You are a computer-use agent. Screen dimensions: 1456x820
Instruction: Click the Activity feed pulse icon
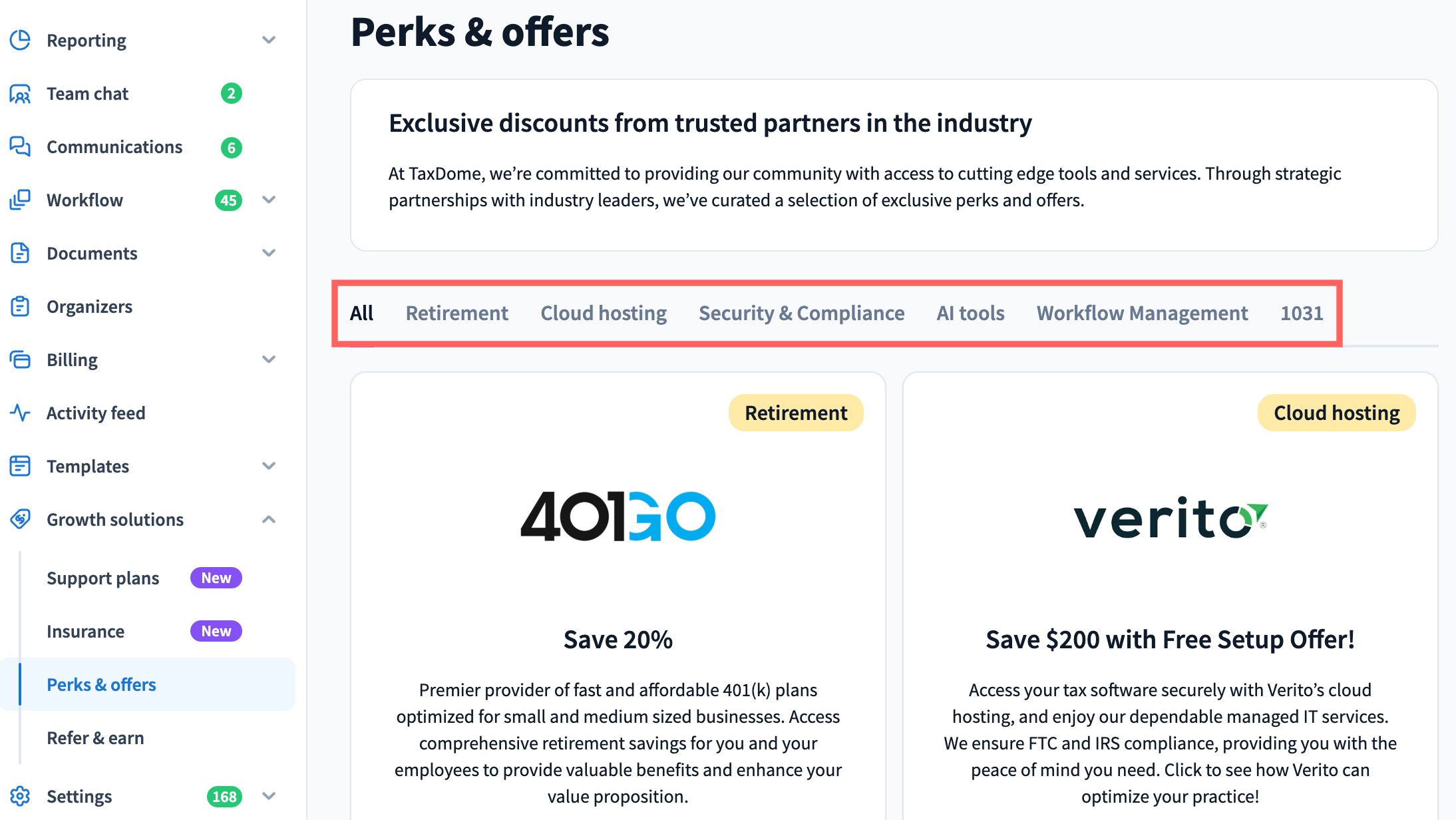tap(20, 413)
